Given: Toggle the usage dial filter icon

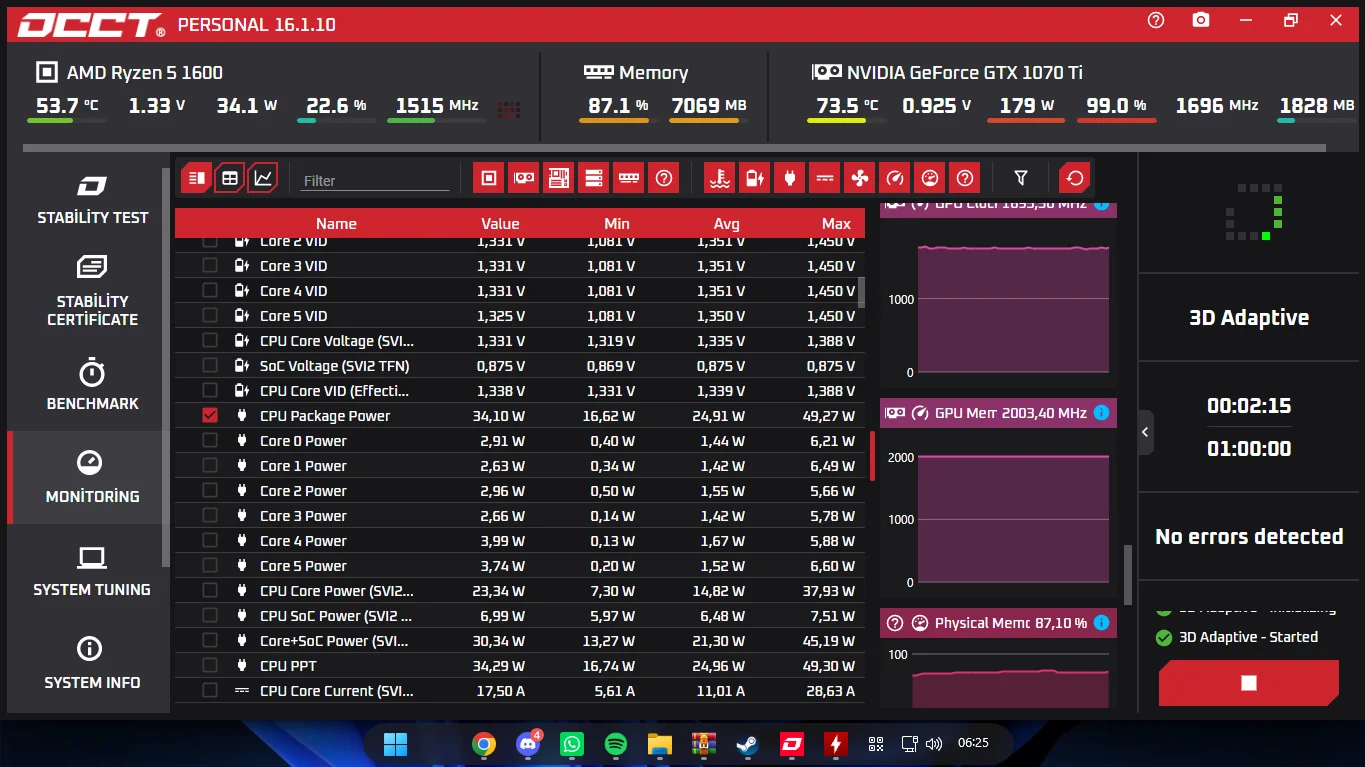Looking at the screenshot, I should coord(930,178).
